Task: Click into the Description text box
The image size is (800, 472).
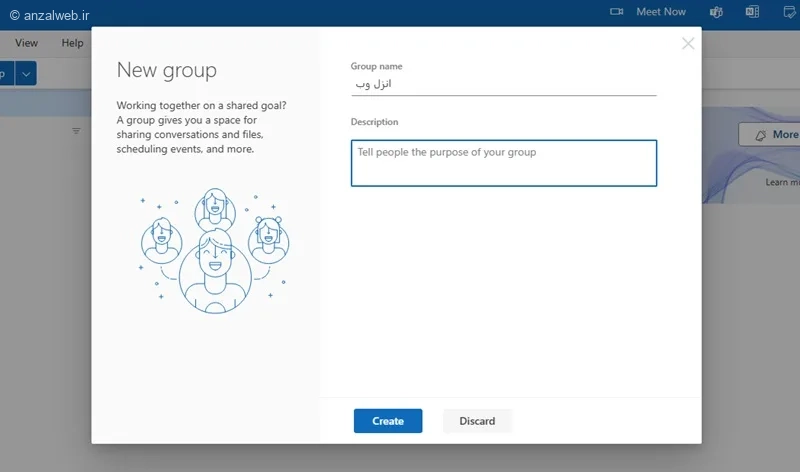Action: (504, 163)
